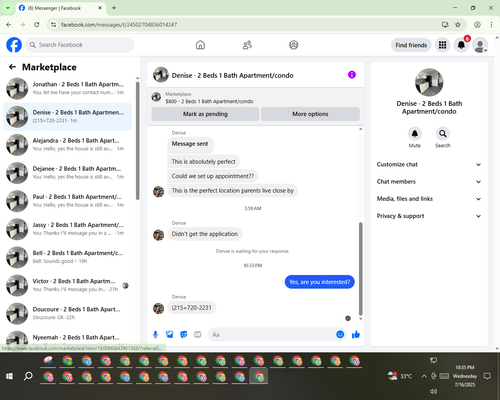Image resolution: width=500 pixels, height=400 pixels.
Task: Open the account profile avatar menu
Action: [480, 45]
